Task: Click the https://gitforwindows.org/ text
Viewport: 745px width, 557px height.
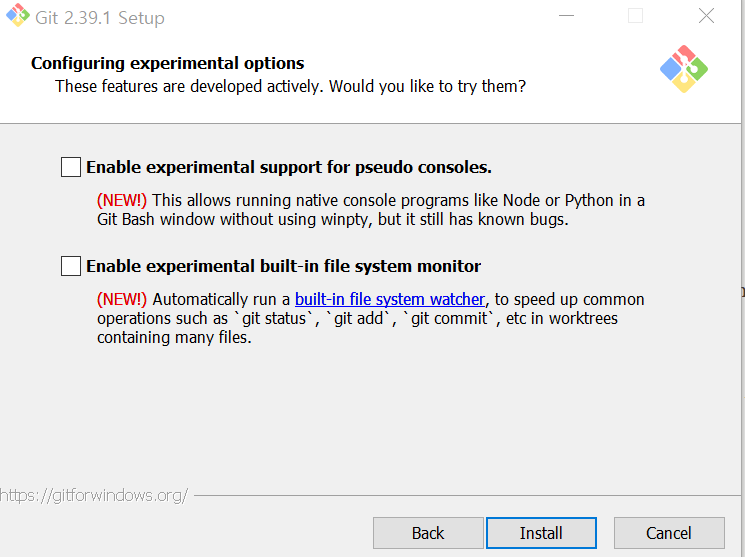Action: [94, 495]
